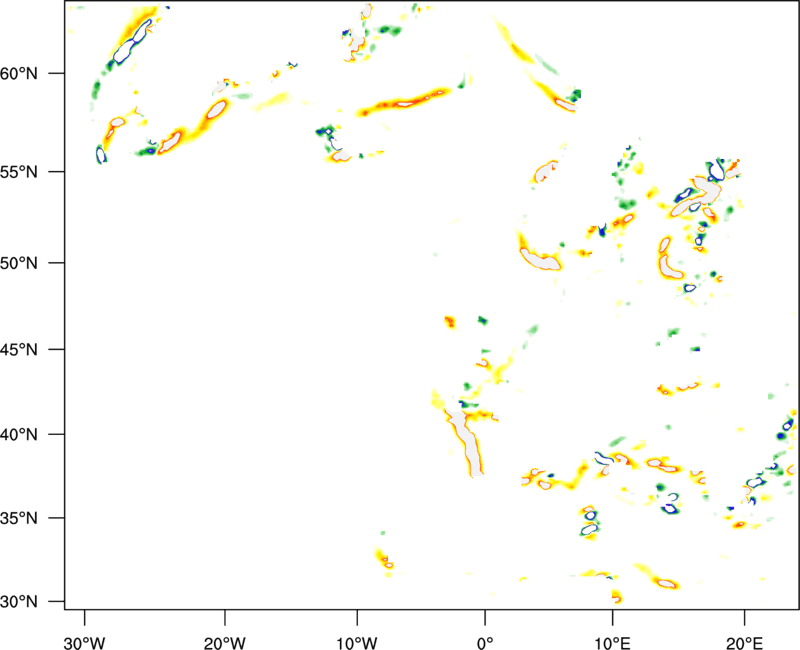
Task: Click the 0° longitude label
Action: coord(485,643)
